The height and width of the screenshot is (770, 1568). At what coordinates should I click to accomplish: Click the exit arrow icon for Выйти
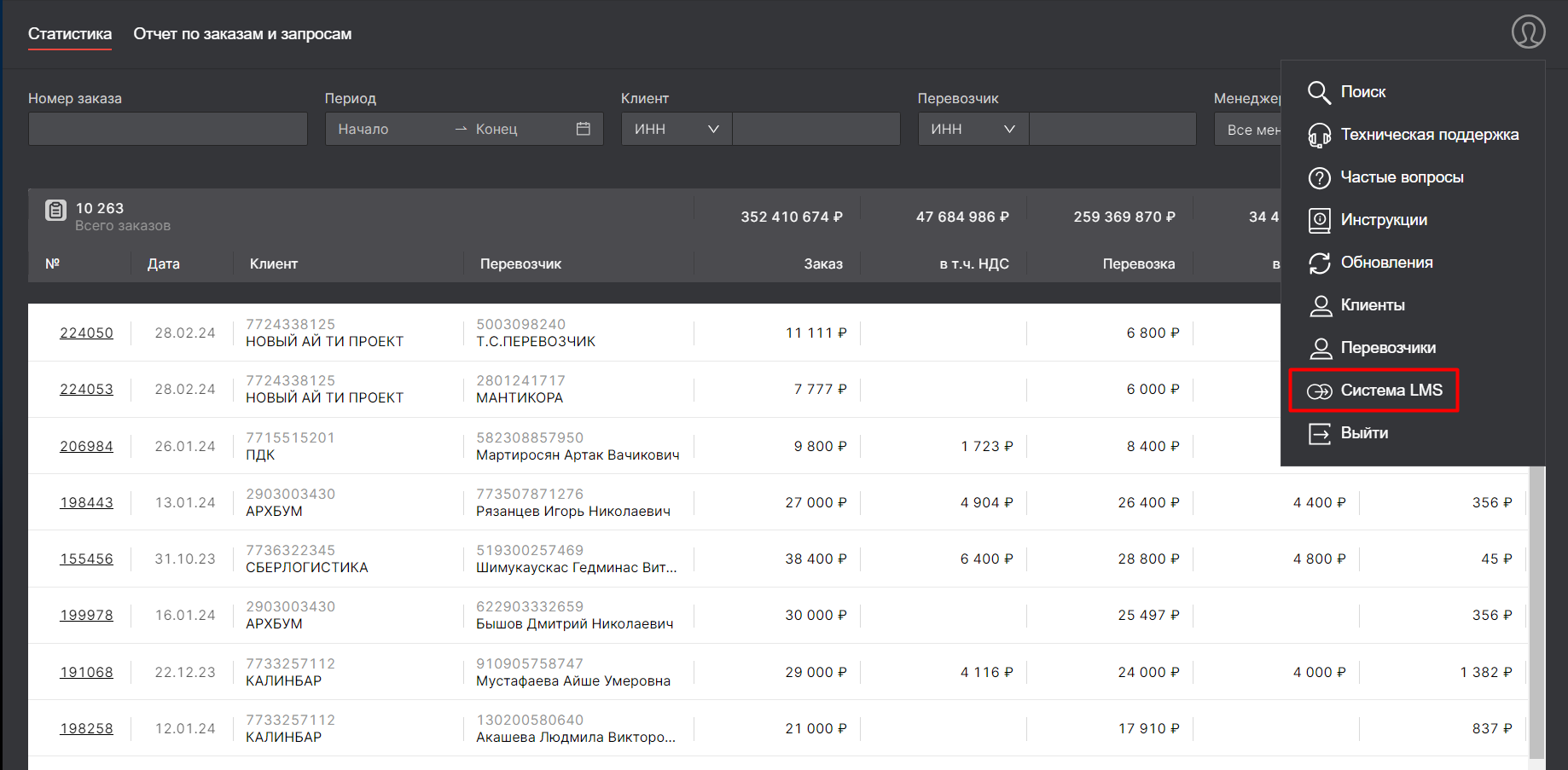(x=1319, y=433)
